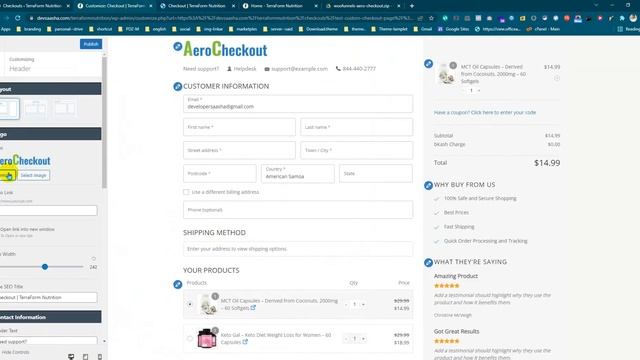Viewport: 640px width, 360px height.
Task: Switch to mobile preview device icon
Action: tap(100, 357)
